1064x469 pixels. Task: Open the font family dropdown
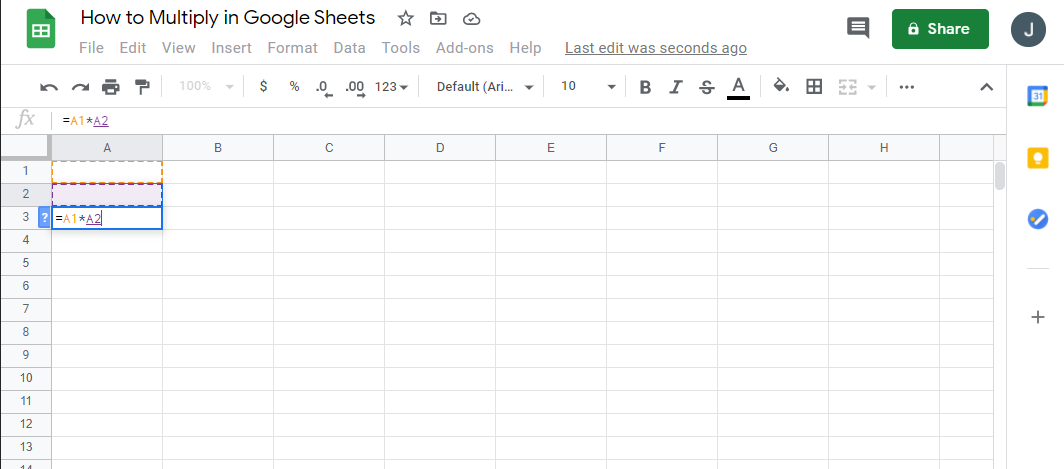click(485, 87)
